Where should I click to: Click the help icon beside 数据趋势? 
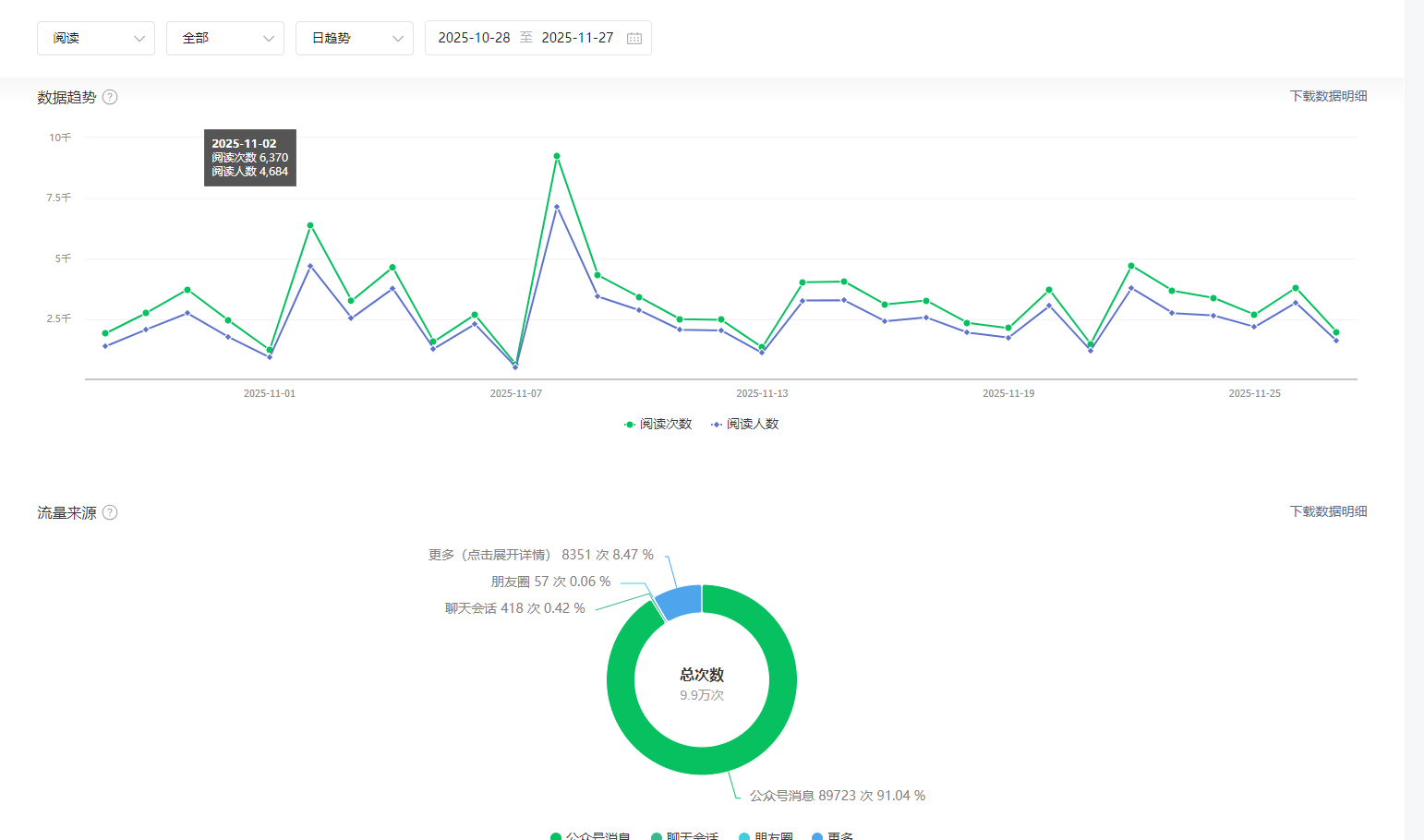pyautogui.click(x=110, y=97)
